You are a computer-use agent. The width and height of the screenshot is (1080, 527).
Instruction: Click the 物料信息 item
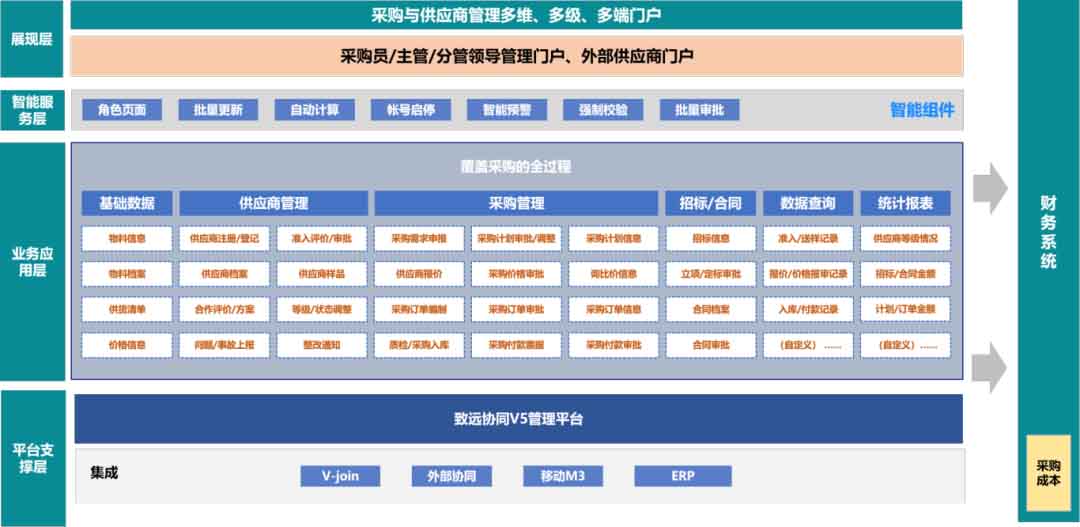[127, 239]
